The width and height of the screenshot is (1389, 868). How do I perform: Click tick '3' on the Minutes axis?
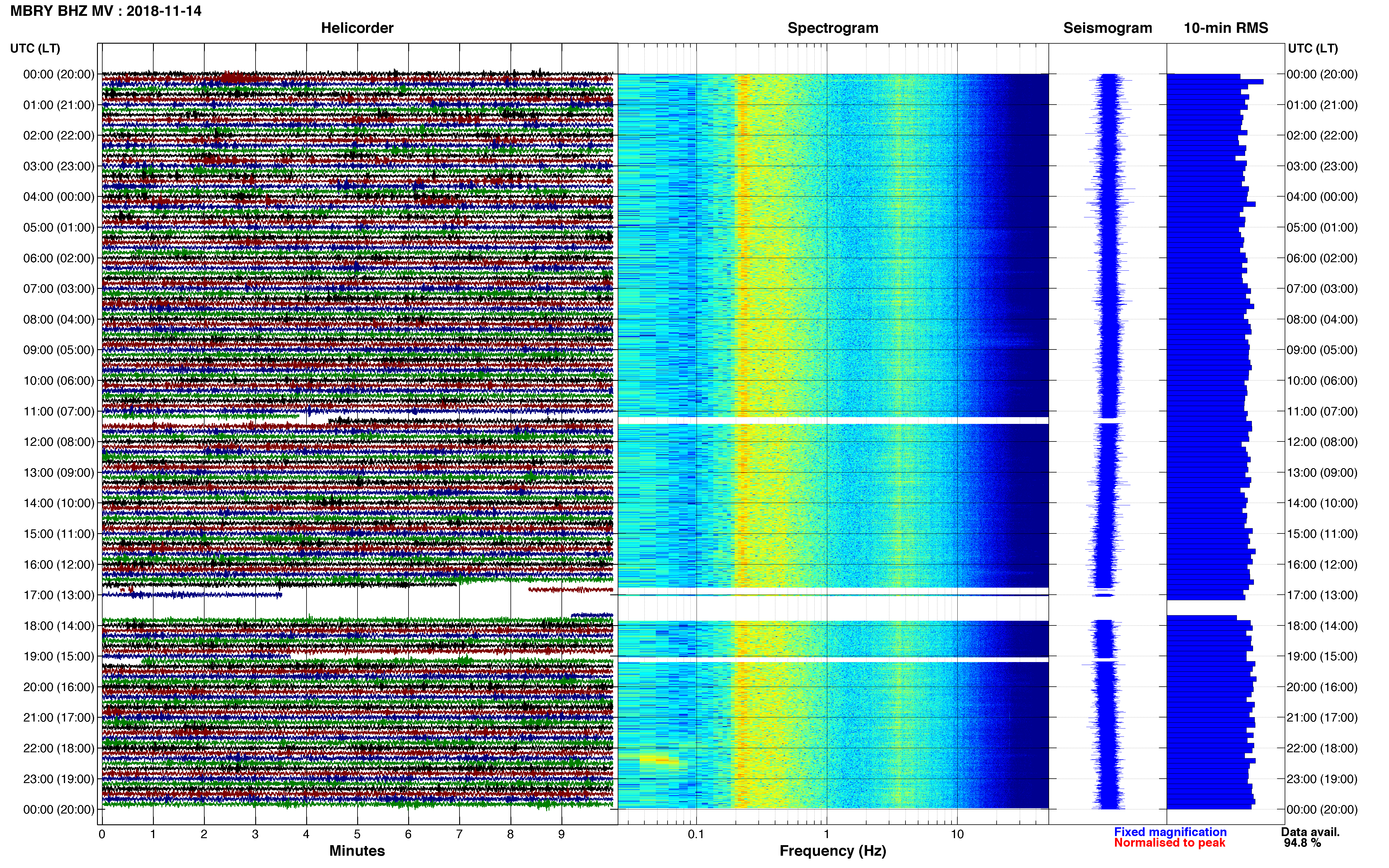[x=255, y=834]
